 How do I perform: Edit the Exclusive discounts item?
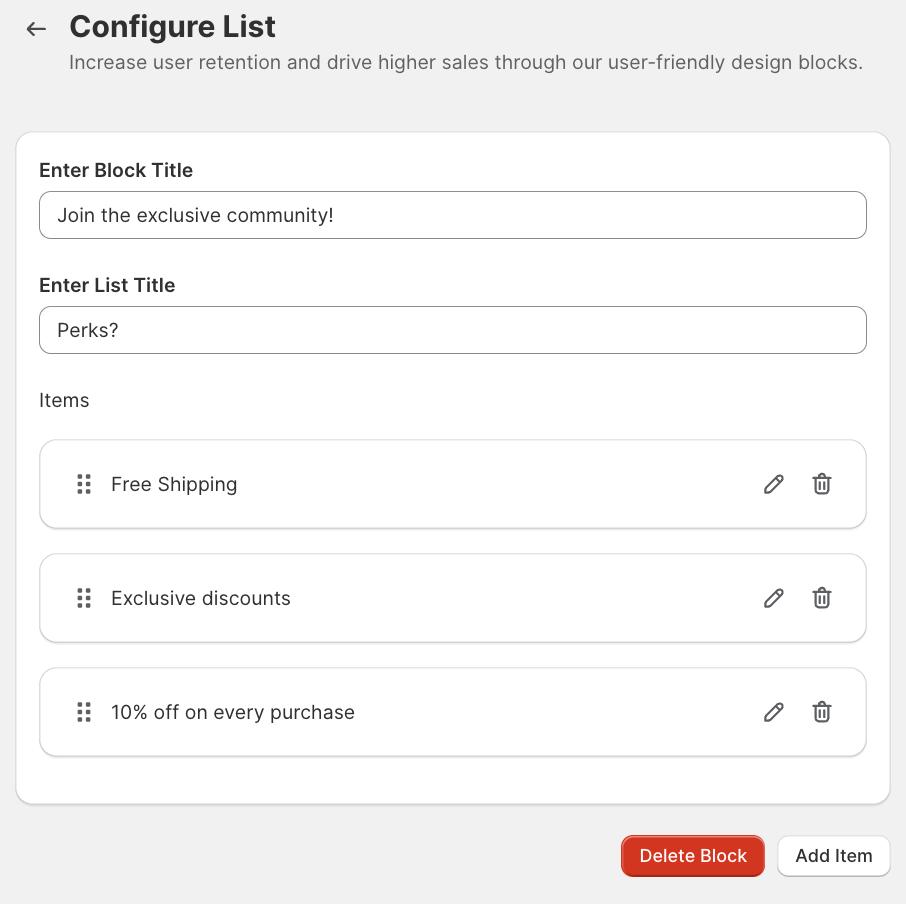pos(773,598)
